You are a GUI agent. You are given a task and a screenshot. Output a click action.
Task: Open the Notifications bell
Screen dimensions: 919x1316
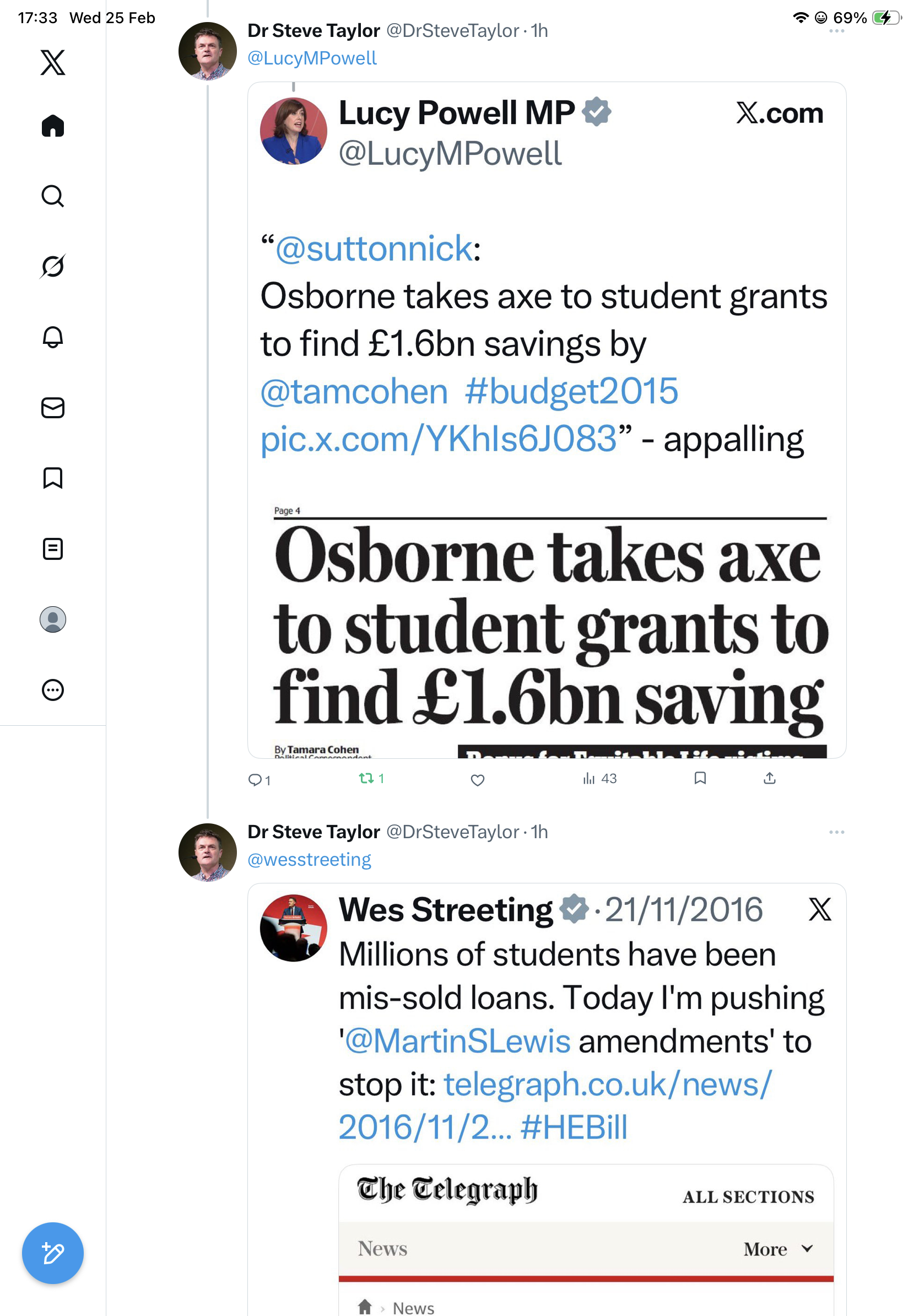click(53, 337)
